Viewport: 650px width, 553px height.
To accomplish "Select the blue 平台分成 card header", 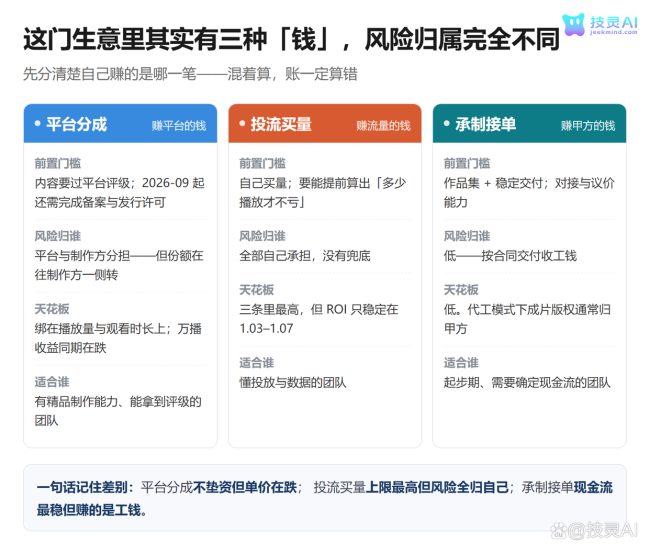I will 120,124.
